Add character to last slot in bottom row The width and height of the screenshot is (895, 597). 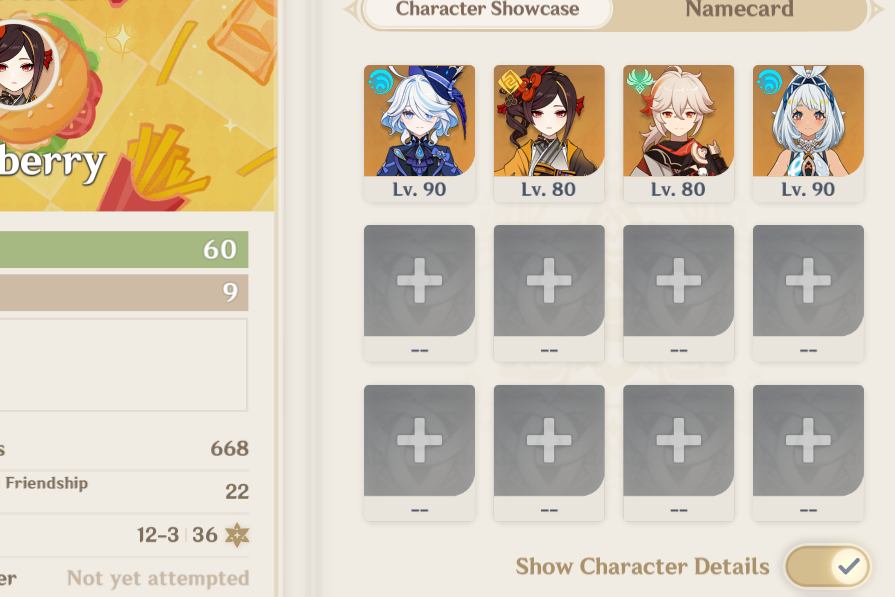coord(808,453)
